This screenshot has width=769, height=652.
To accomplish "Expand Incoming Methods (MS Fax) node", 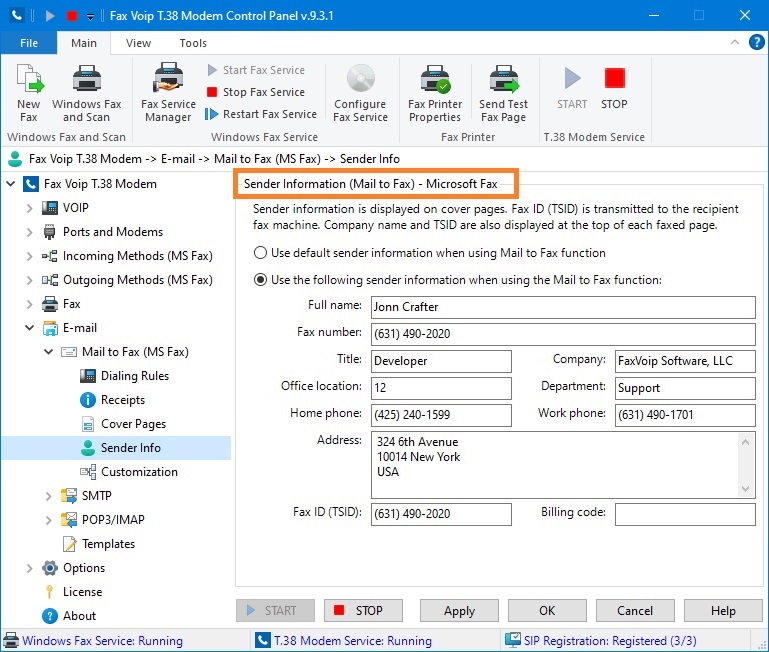I will pos(29,256).
